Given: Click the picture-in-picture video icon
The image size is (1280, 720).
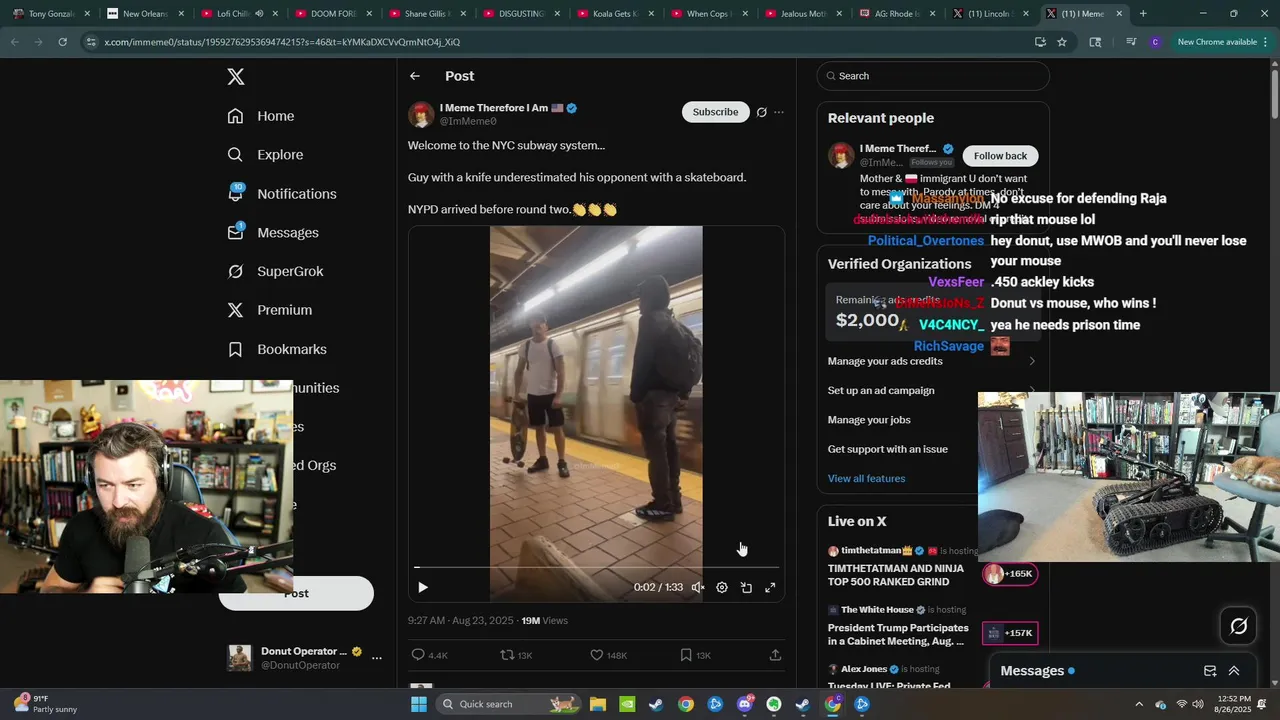Looking at the screenshot, I should [746, 588].
